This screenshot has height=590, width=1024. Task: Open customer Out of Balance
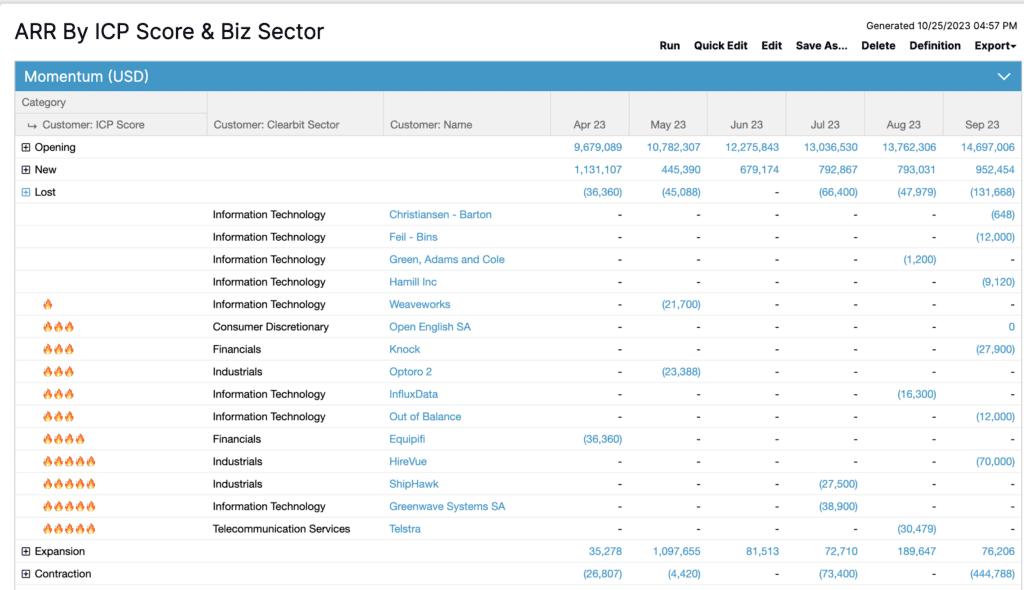tap(425, 416)
